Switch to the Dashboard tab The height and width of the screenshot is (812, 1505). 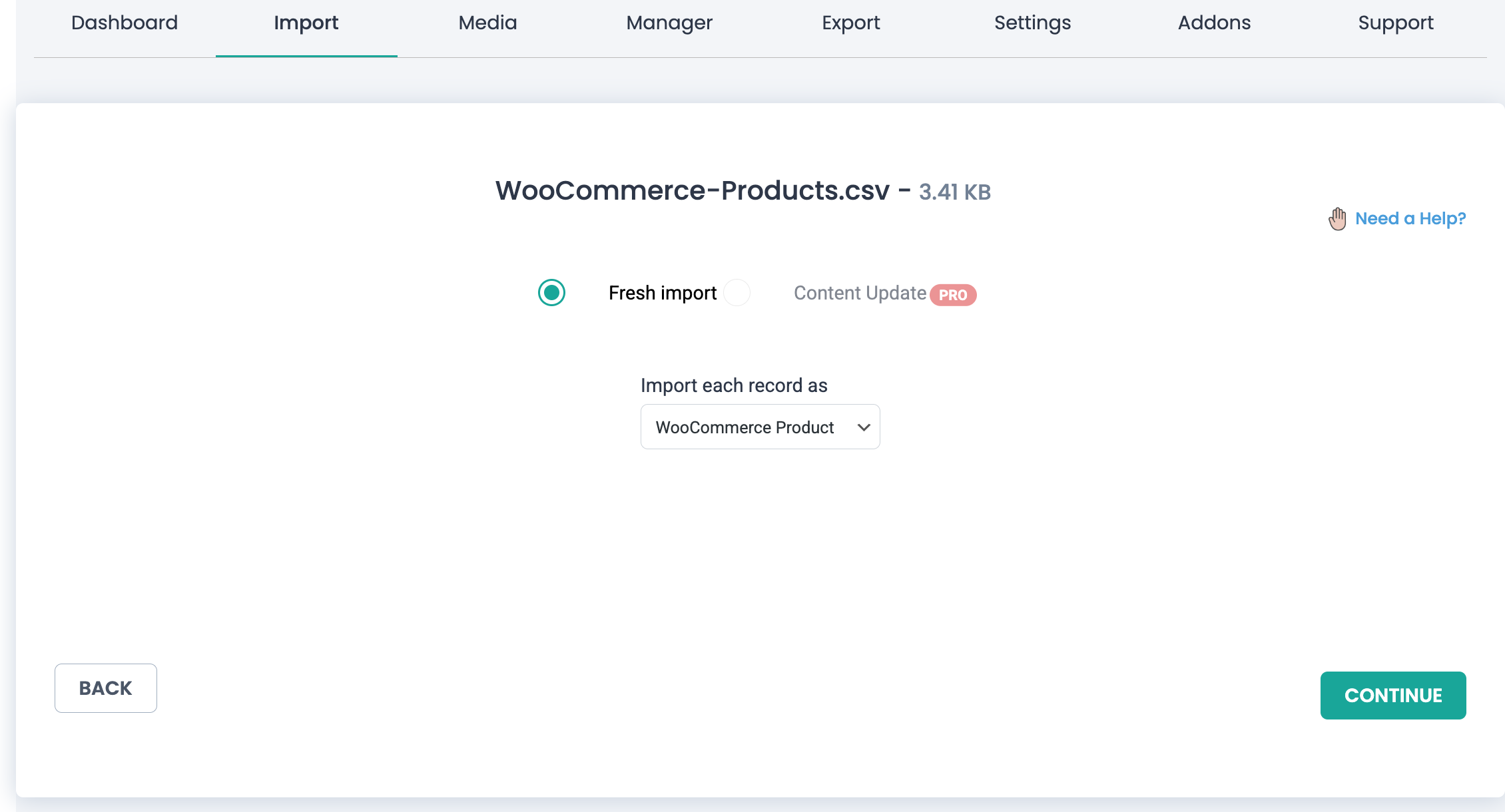click(x=124, y=22)
